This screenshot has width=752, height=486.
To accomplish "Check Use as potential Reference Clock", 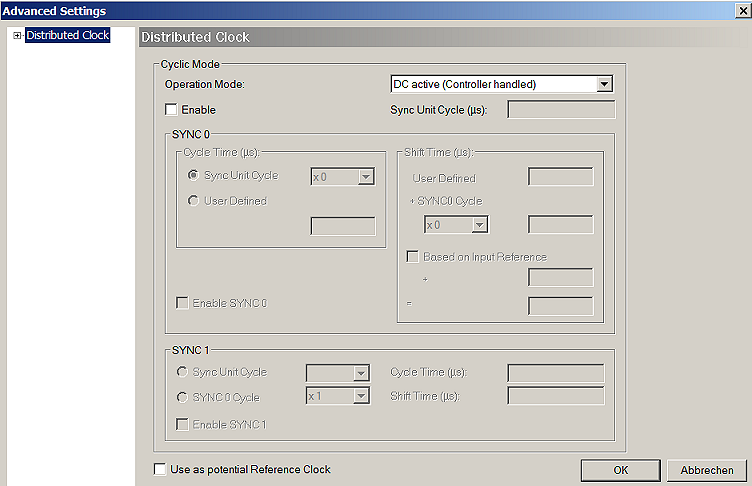I will pyautogui.click(x=160, y=469).
